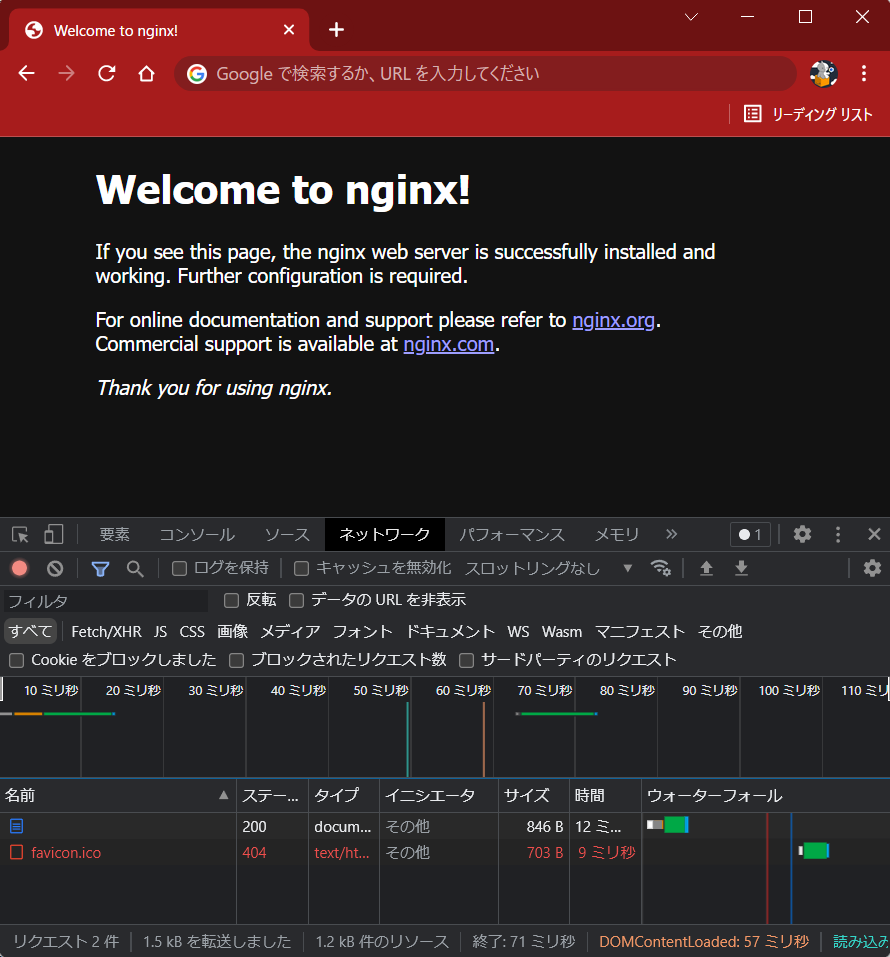Follow the nginx.com link
Screen dimensions: 890x957
coord(448,344)
